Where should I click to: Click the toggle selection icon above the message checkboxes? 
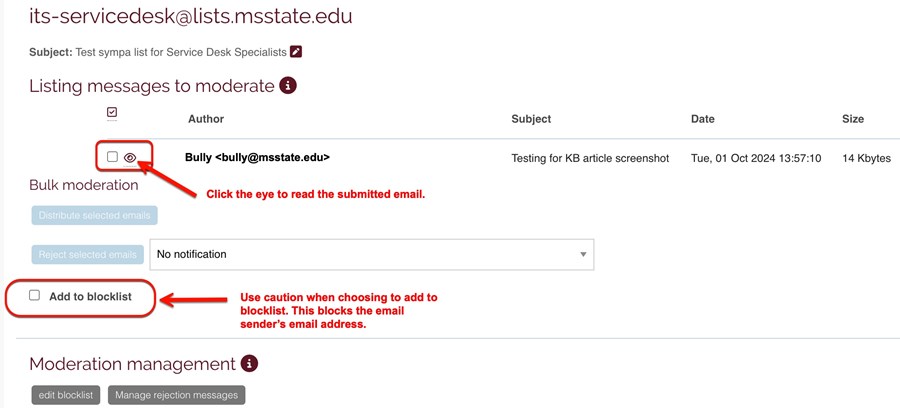click(112, 112)
